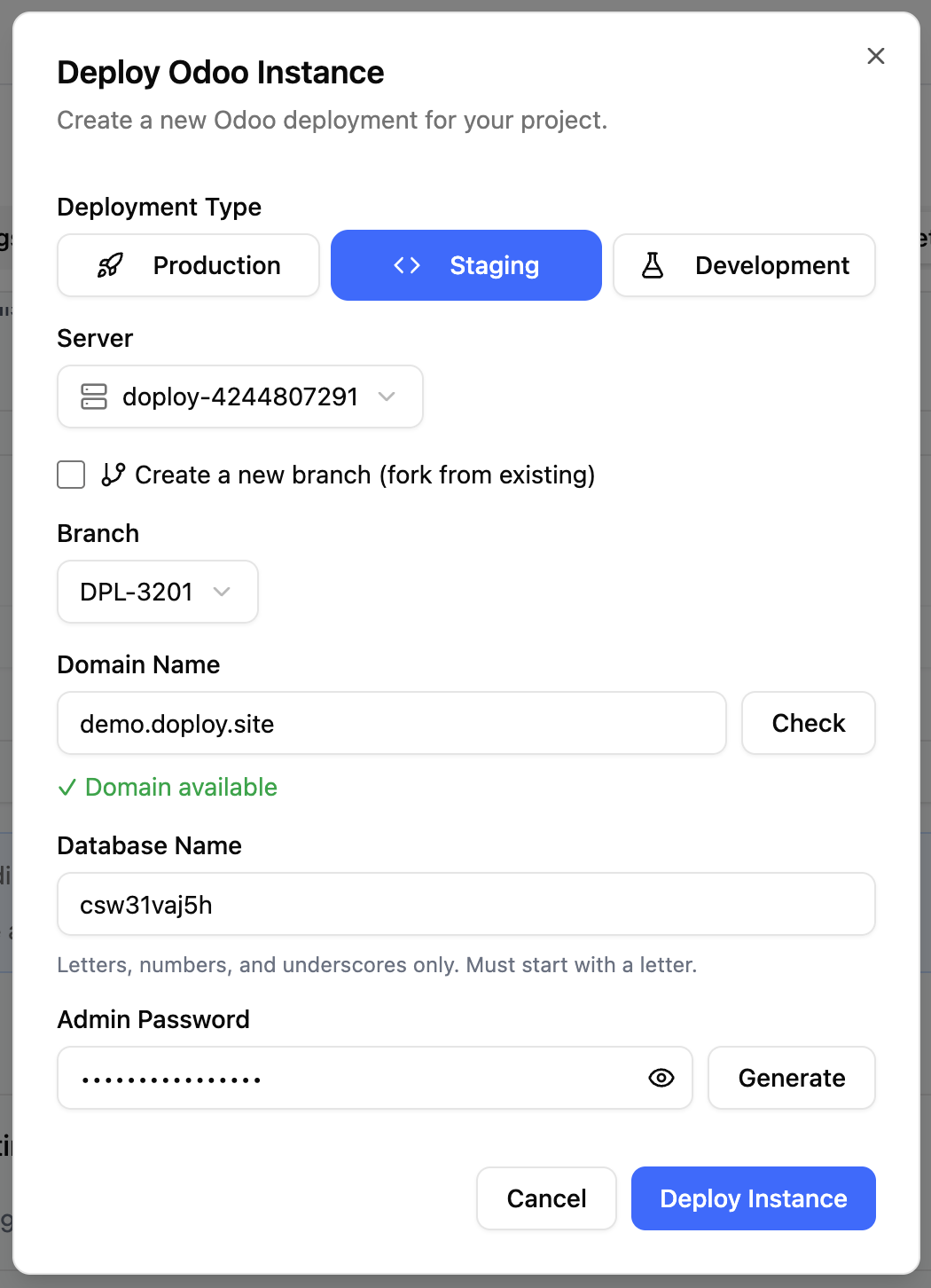Select the Staging deployment type
This screenshot has height=1288, width=931.
(465, 264)
